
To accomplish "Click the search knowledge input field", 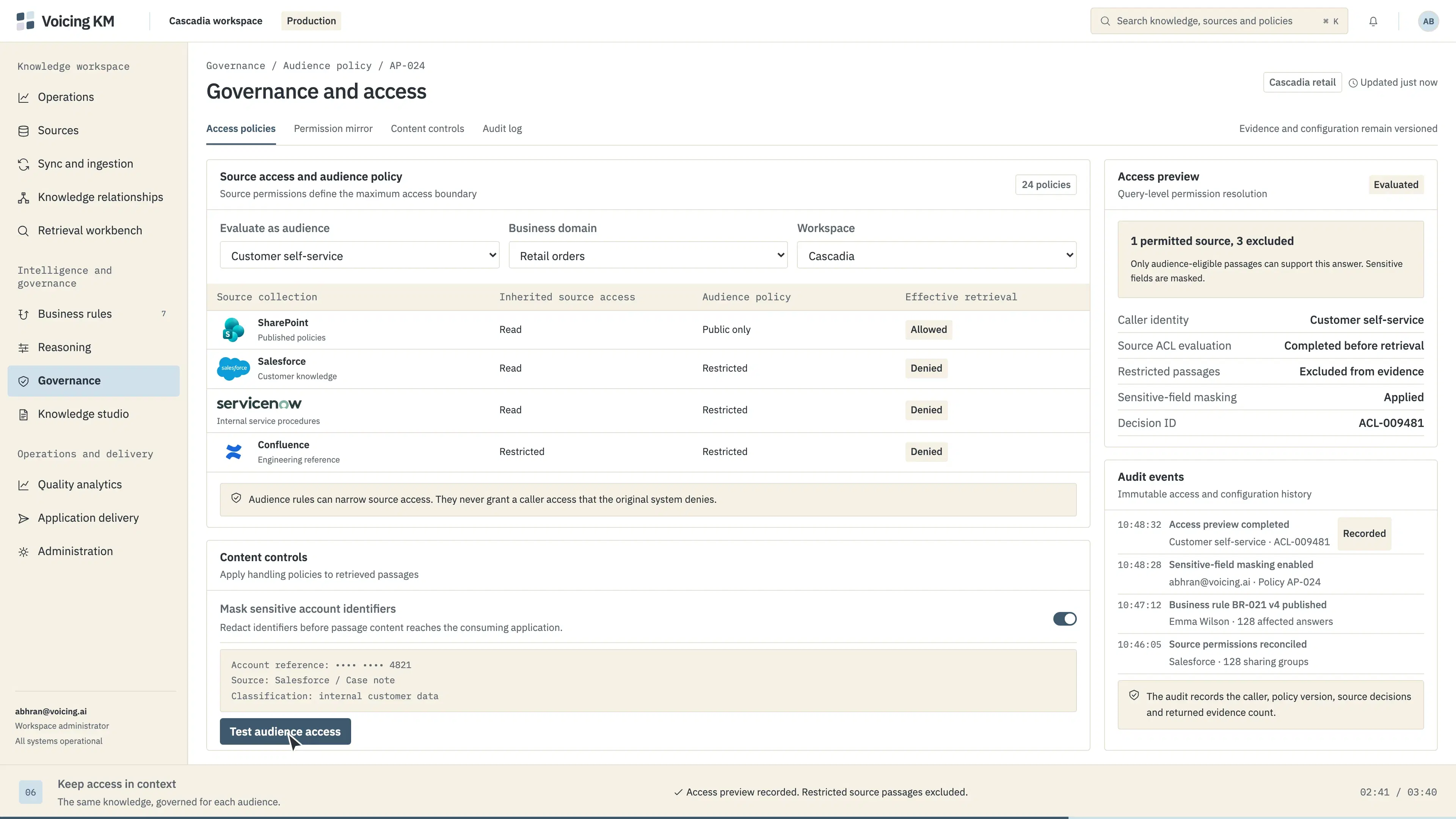I will pyautogui.click(x=1219, y=21).
